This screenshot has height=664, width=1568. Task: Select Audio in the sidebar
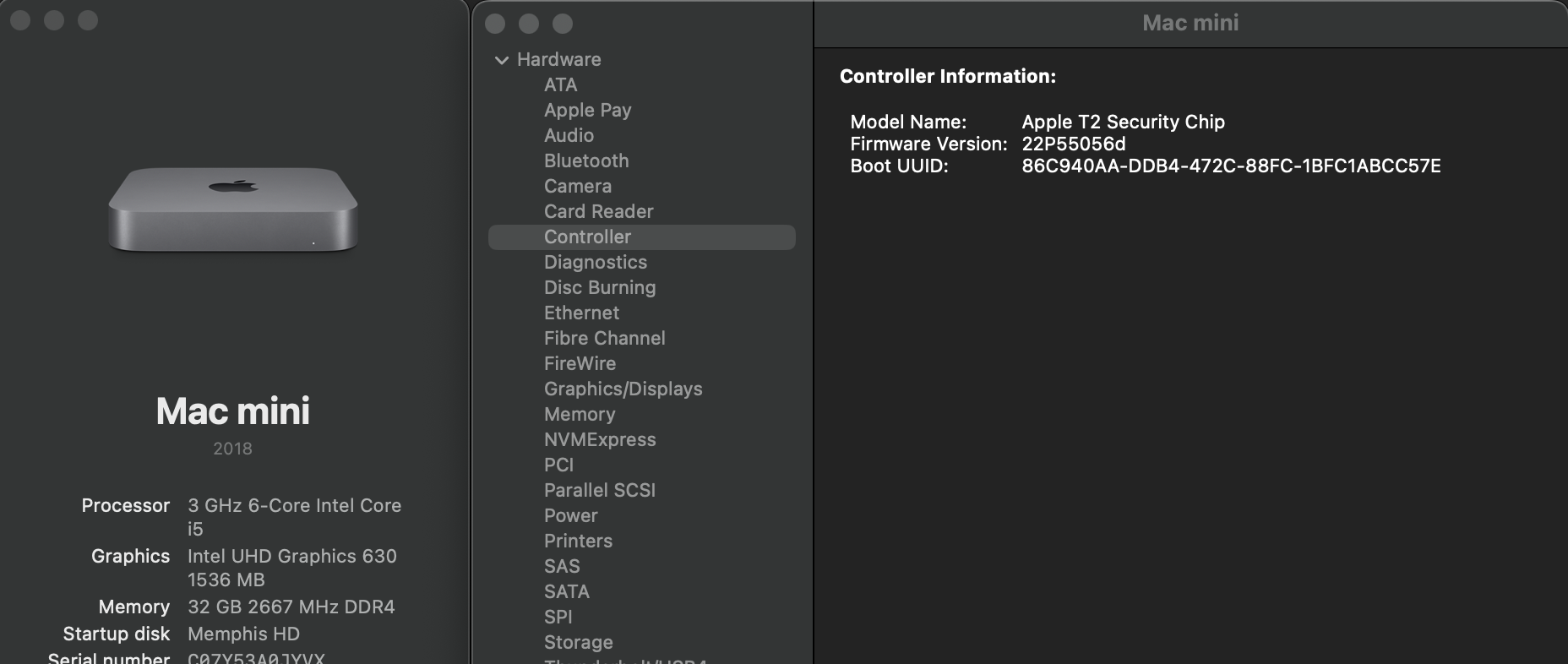569,135
